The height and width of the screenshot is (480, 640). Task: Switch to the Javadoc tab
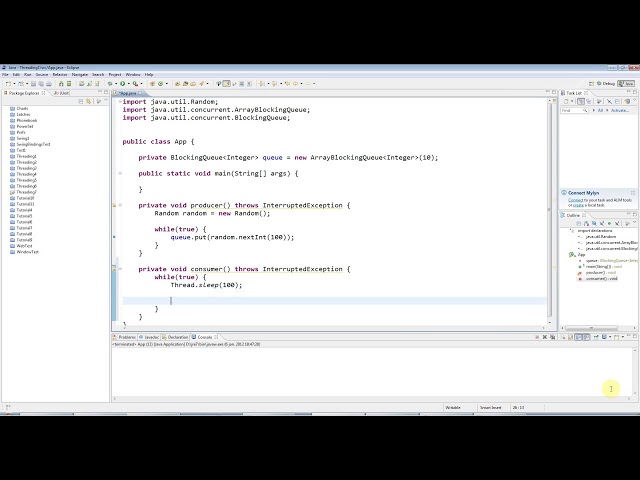point(149,337)
